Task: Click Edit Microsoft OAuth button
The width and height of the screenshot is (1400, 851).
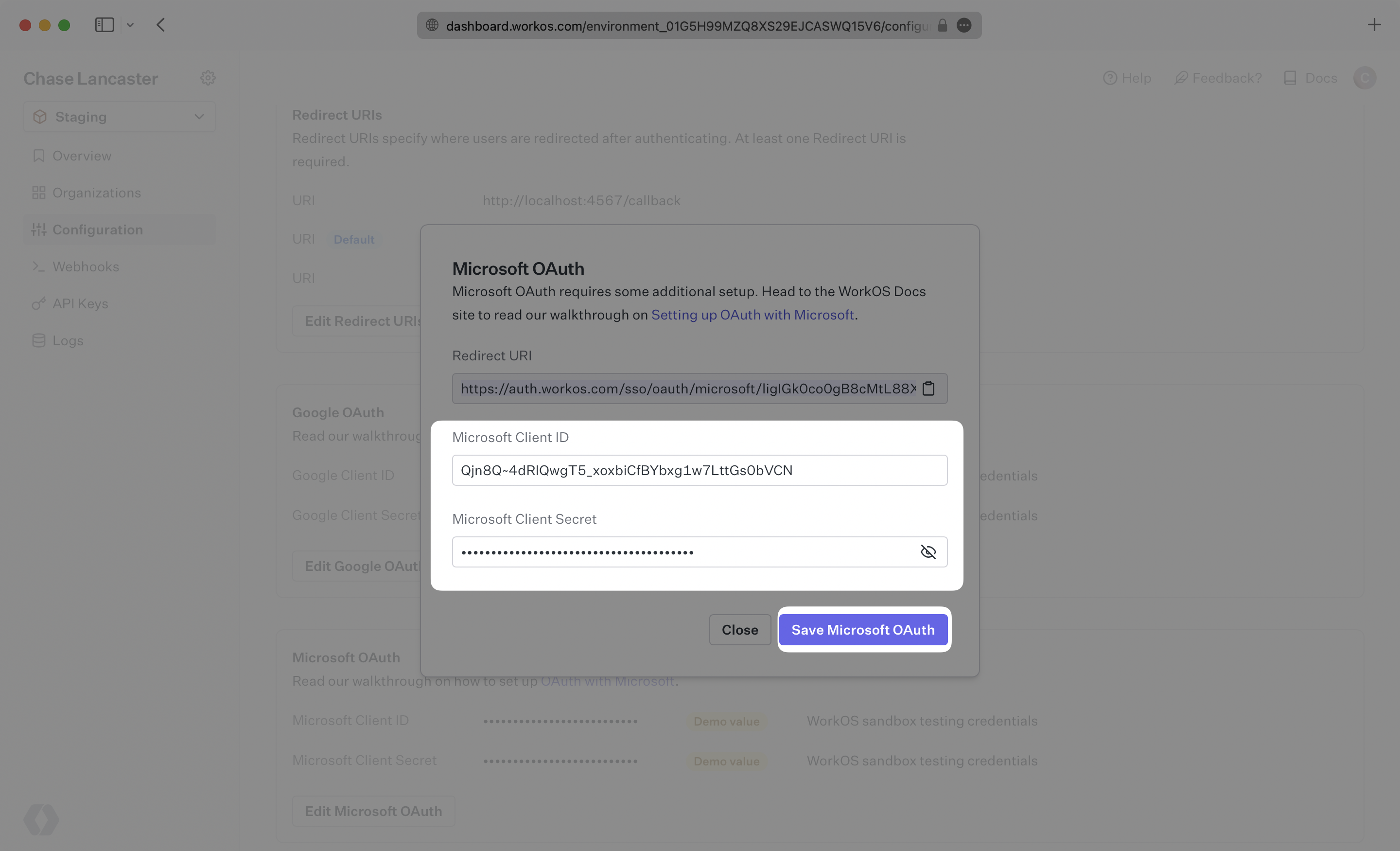Action: point(373,811)
